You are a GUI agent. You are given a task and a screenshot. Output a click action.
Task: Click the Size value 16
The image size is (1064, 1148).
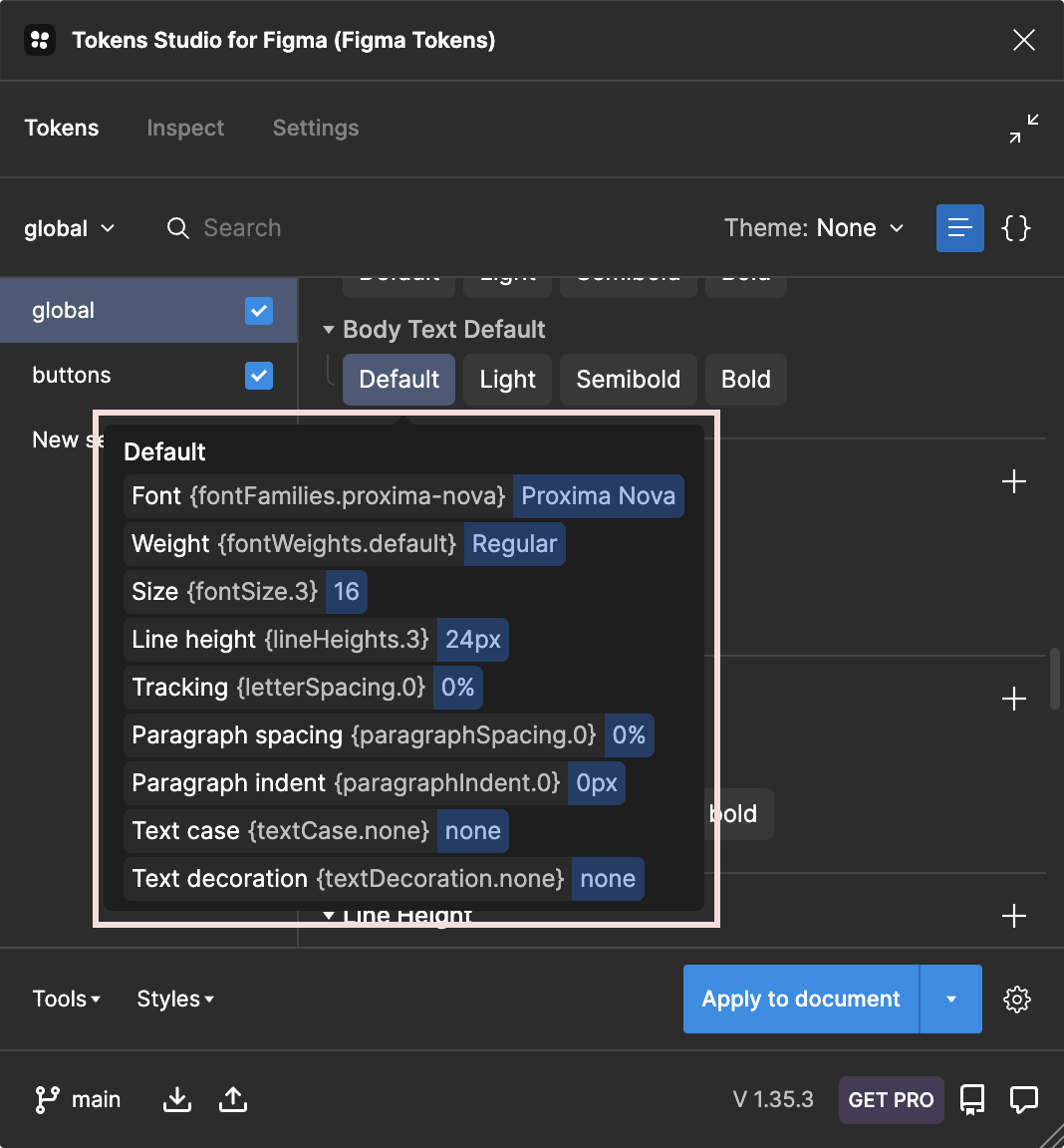pos(346,592)
